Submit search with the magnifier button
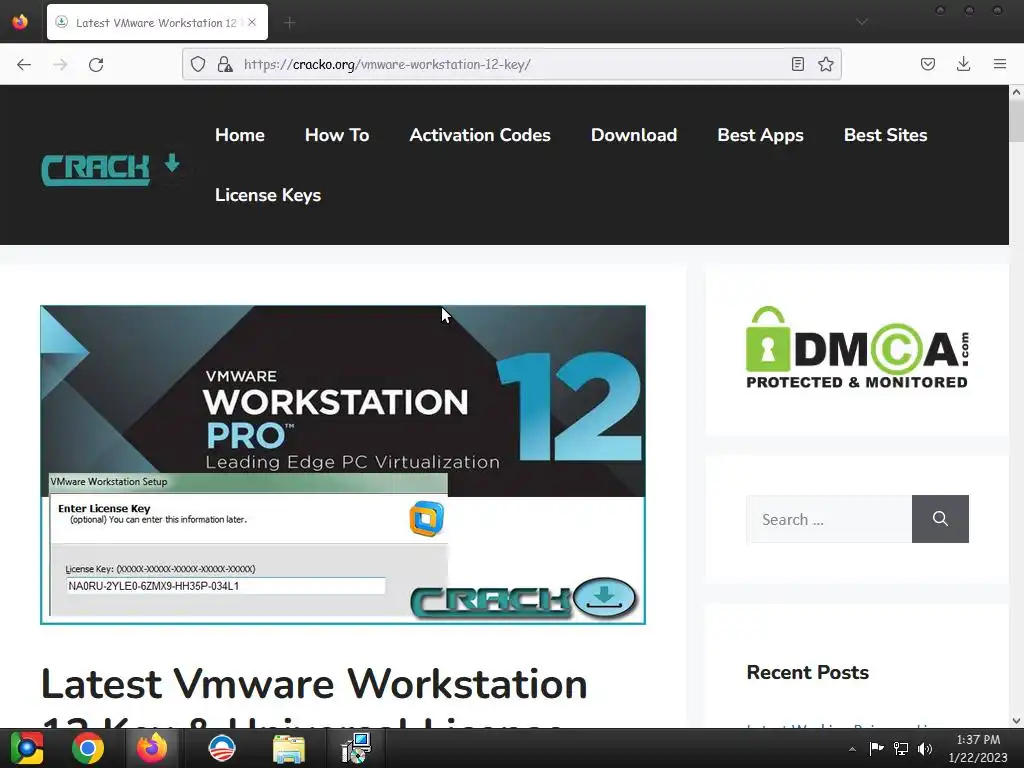Viewport: 1024px width, 768px height. pos(940,519)
